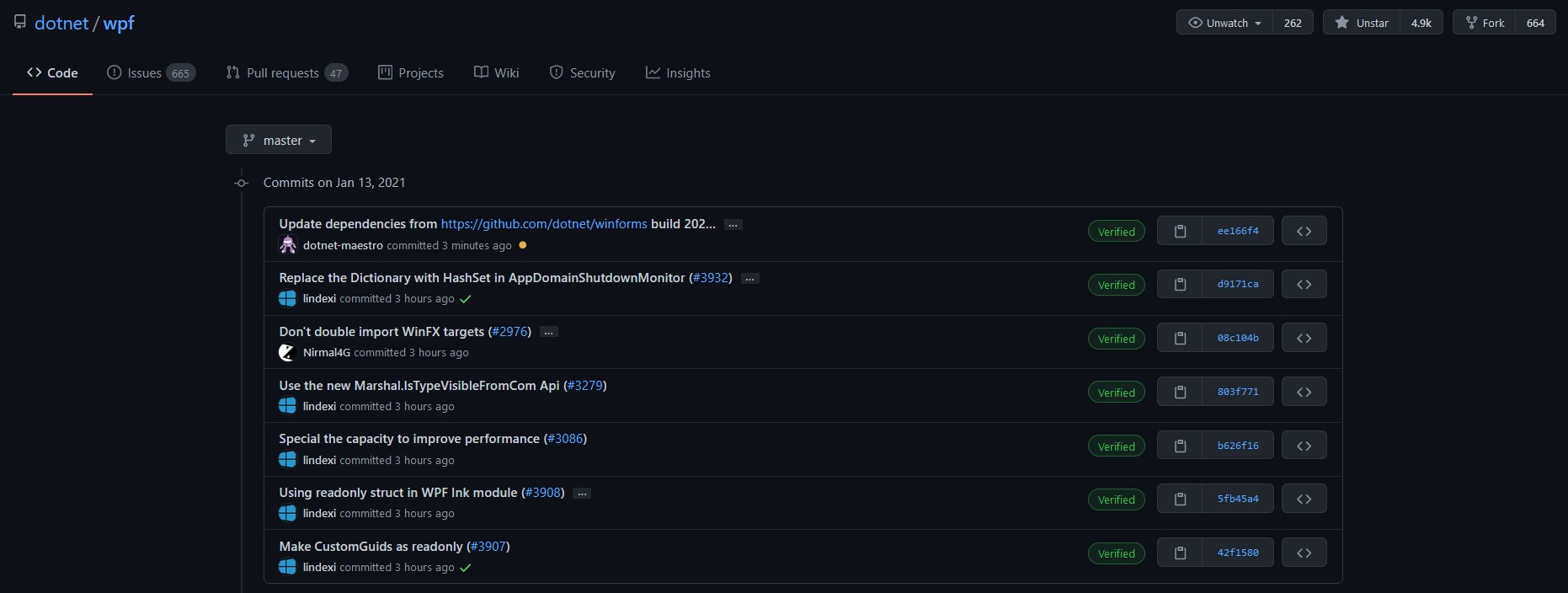Screen dimensions: 1568x593
Task: Click green check status on HashSet commit
Action: point(466,299)
